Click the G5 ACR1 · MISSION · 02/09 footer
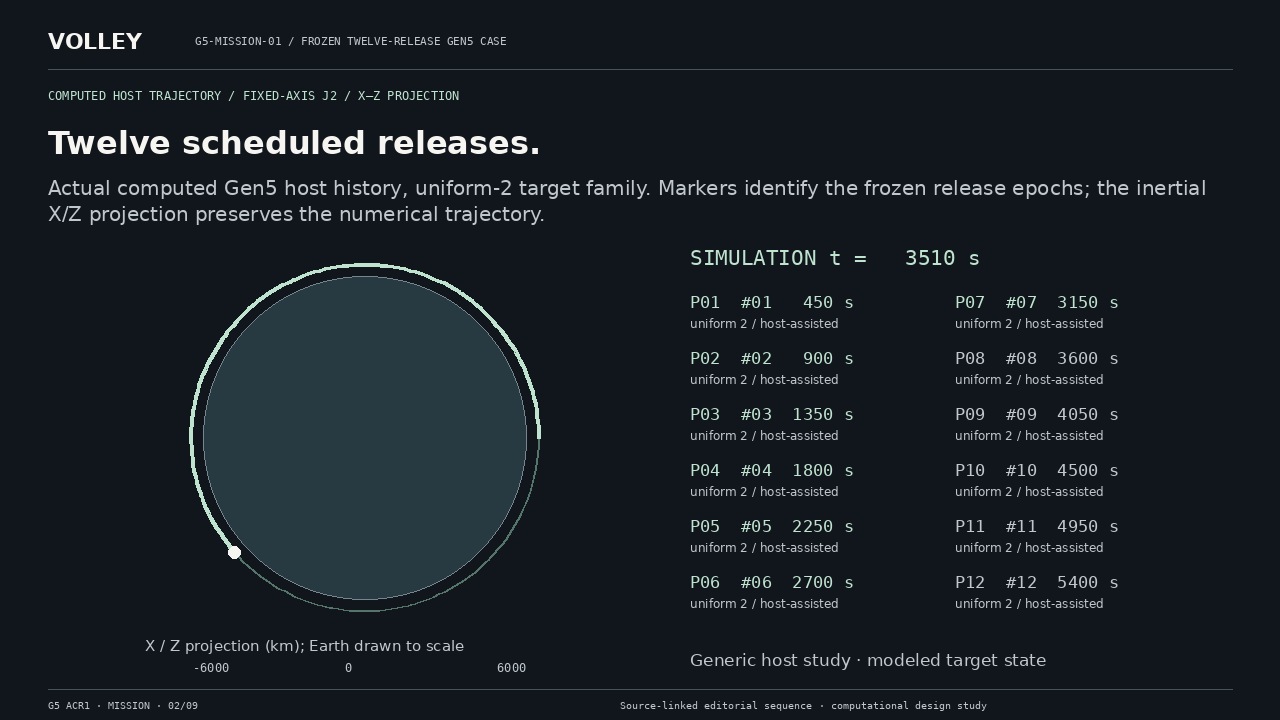This screenshot has height=720, width=1280. click(123, 706)
